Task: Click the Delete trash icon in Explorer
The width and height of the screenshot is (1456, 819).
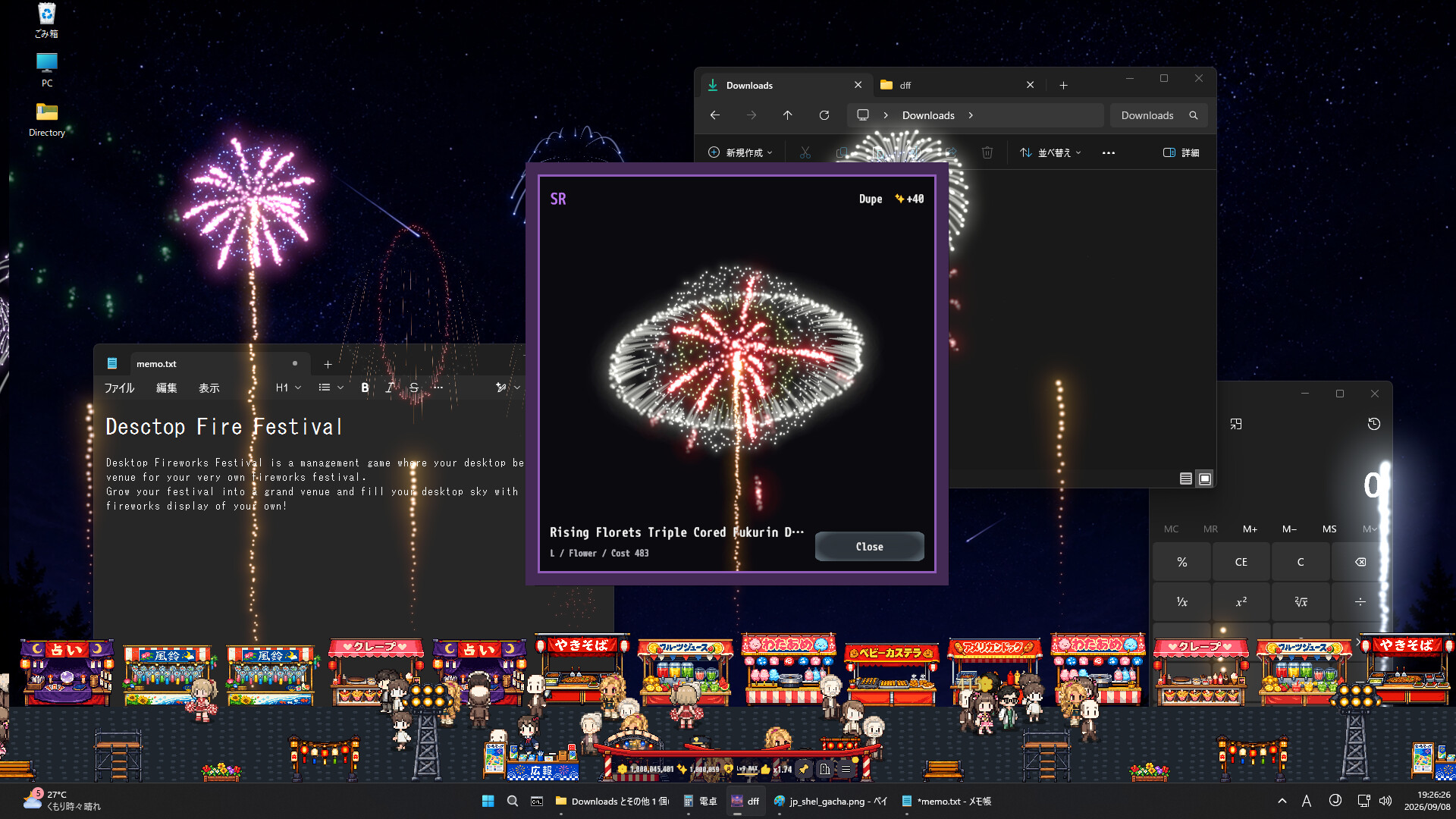Action: pos(987,153)
